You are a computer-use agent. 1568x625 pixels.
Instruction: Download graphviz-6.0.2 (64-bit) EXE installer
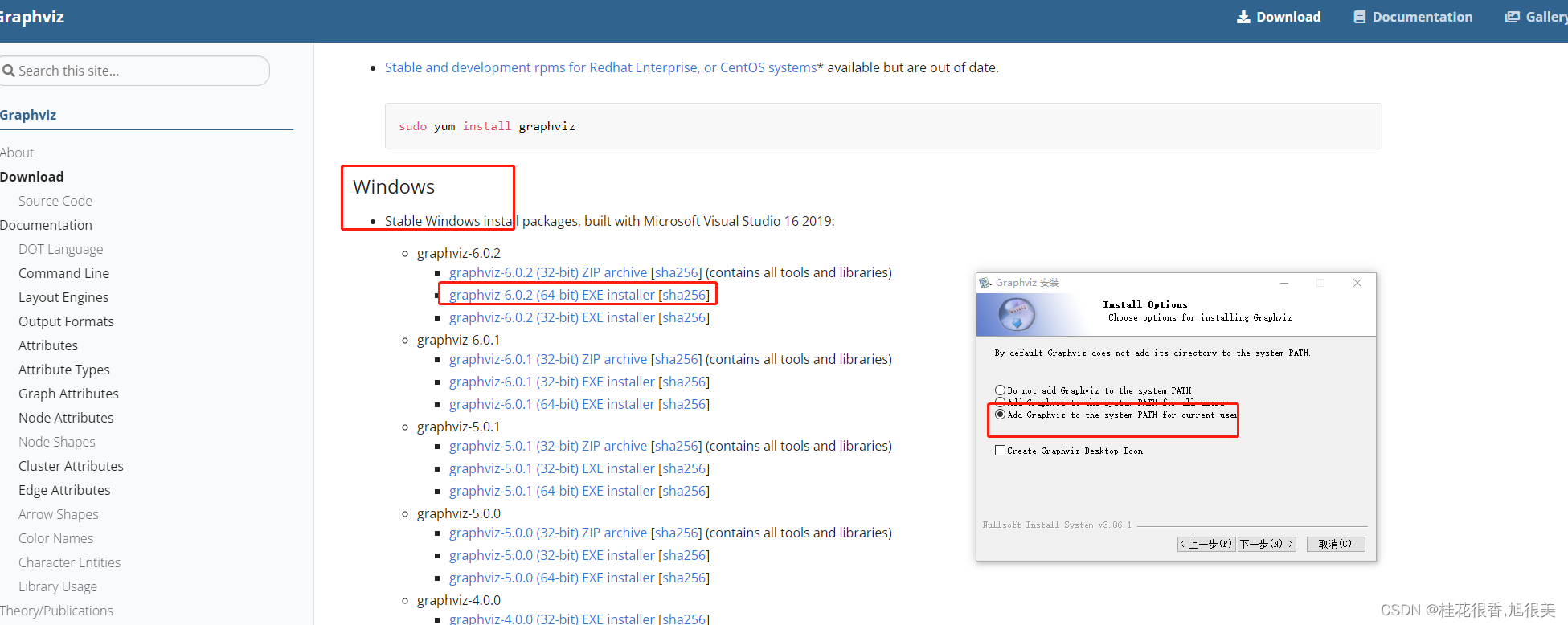click(x=552, y=295)
